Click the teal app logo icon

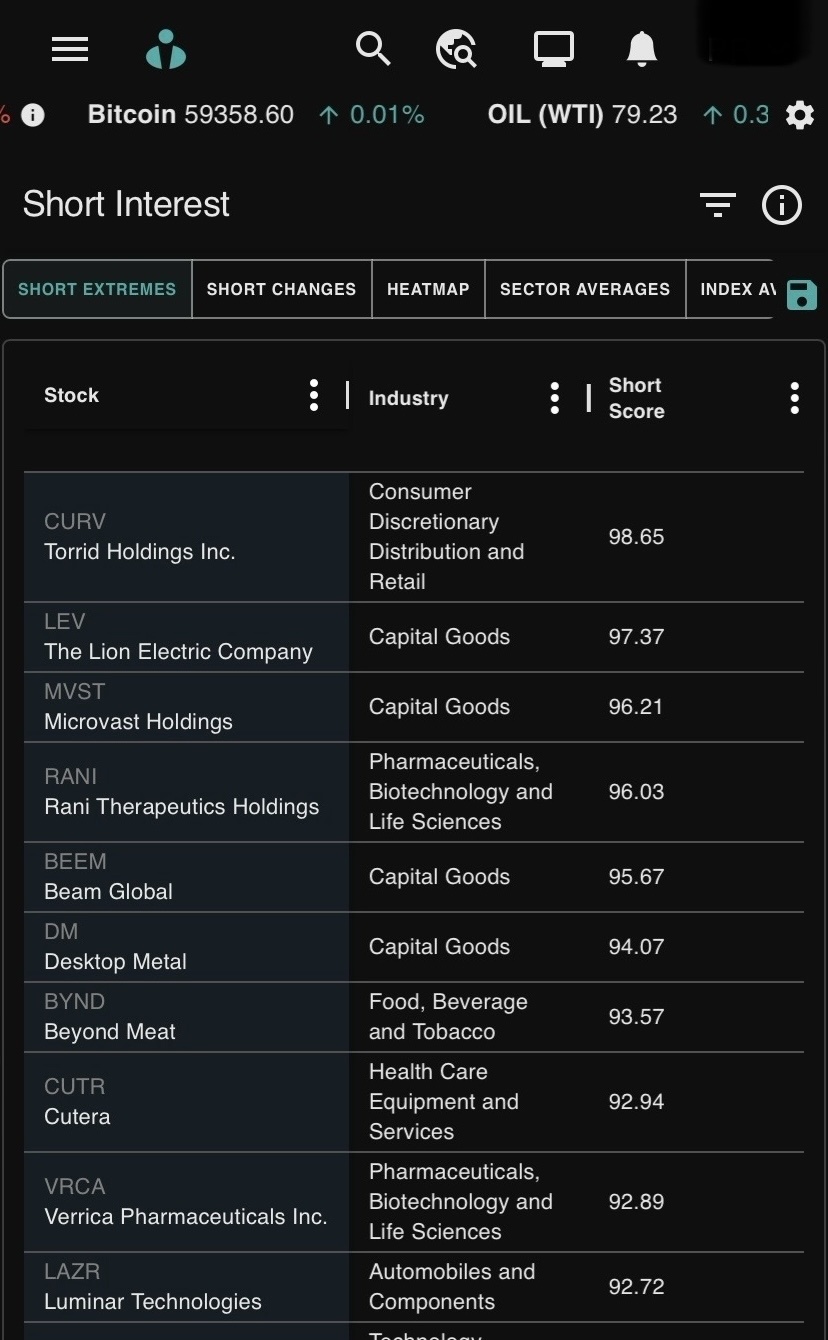coord(166,49)
